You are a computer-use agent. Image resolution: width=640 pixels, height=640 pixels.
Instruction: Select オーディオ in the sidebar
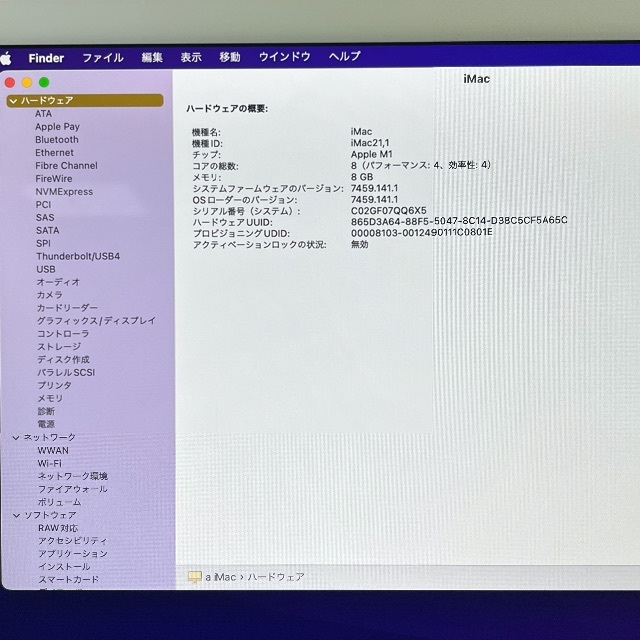click(58, 282)
